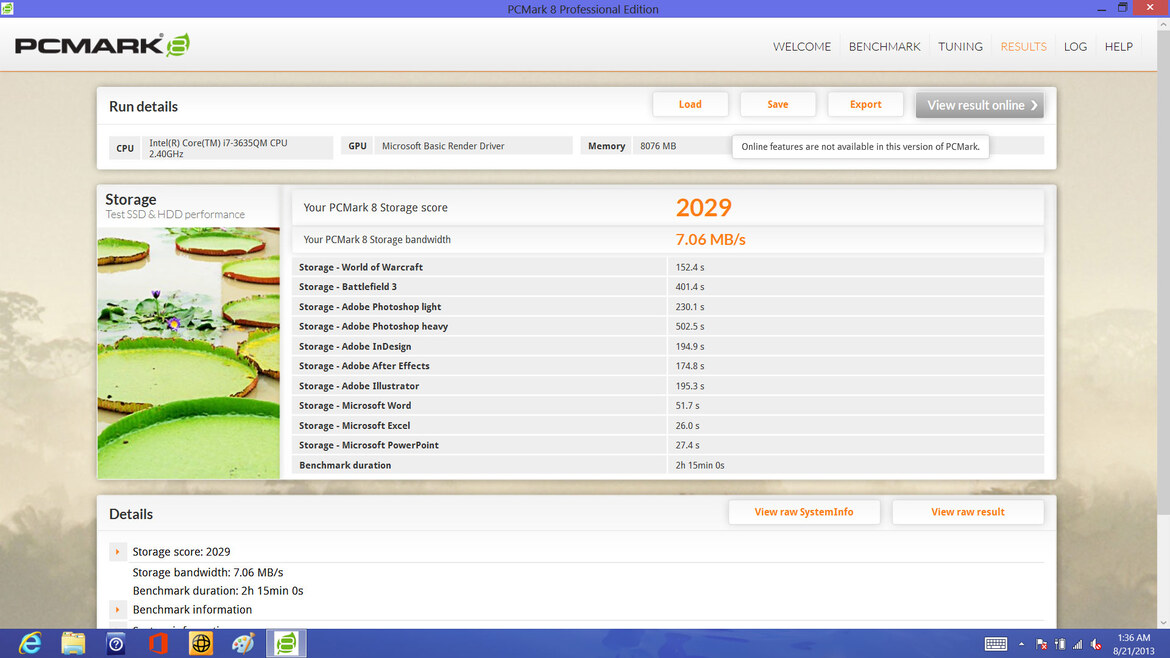Click the muted volume tray icon
Image resolution: width=1170 pixels, height=658 pixels.
(x=1096, y=644)
